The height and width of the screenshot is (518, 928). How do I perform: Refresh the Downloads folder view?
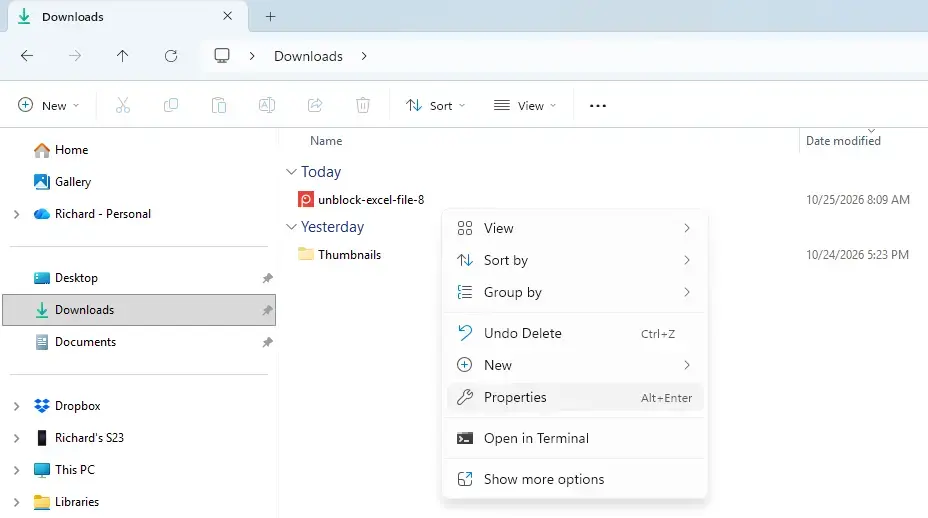point(171,56)
